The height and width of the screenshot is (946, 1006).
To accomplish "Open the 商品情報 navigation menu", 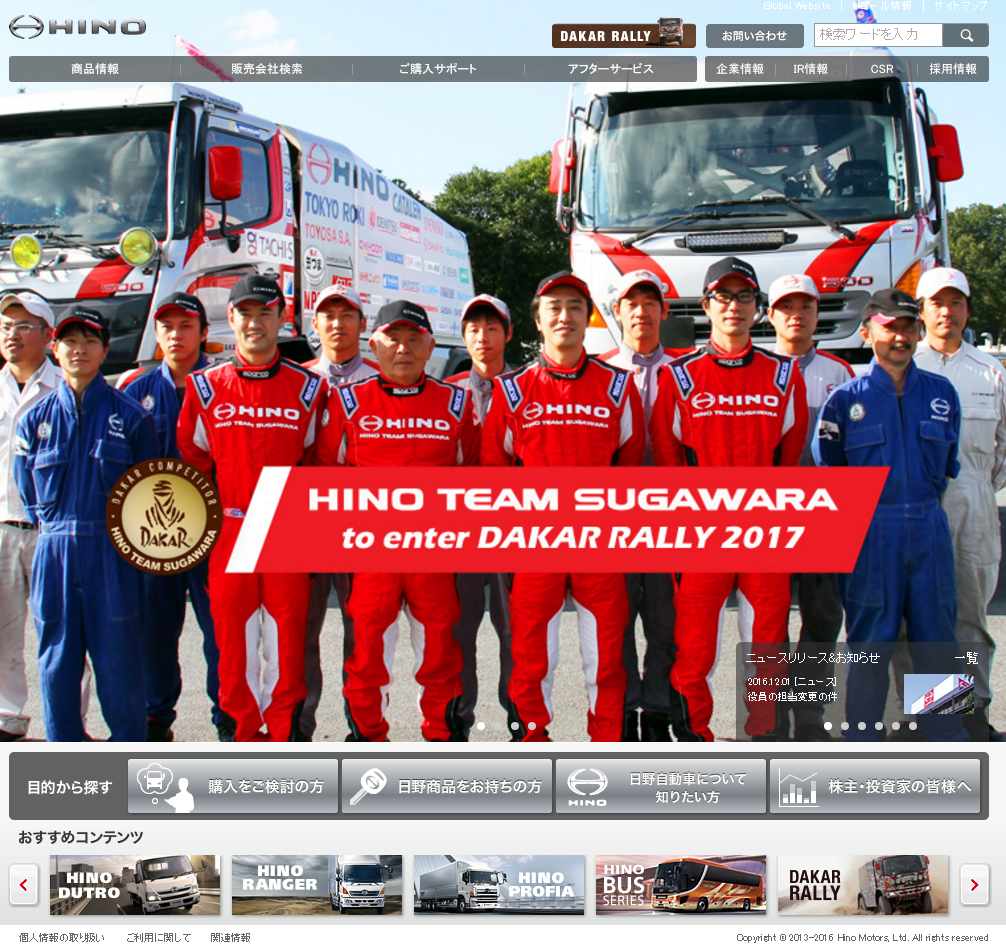I will pyautogui.click(x=95, y=69).
